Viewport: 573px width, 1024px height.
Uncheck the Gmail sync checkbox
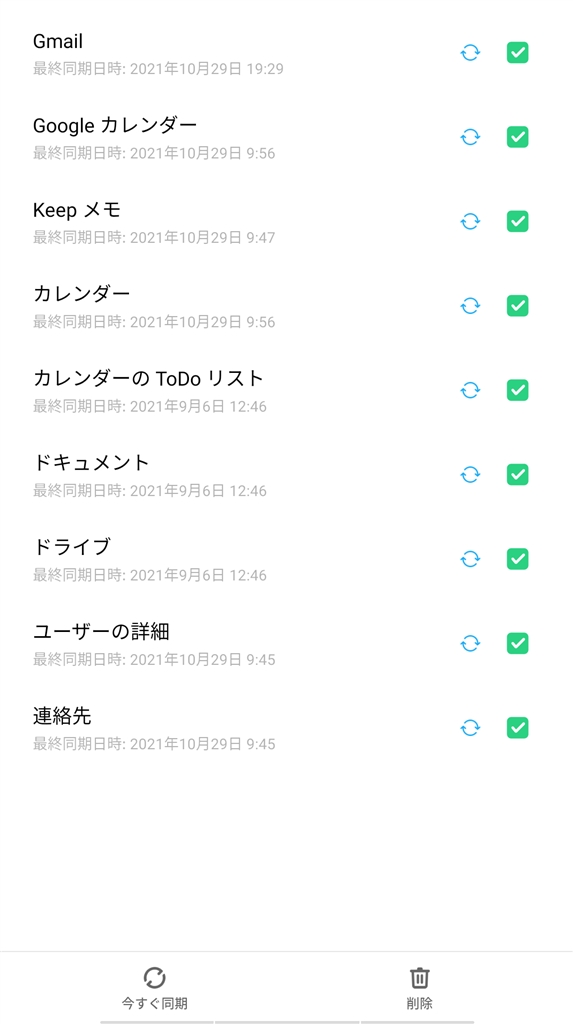[517, 53]
